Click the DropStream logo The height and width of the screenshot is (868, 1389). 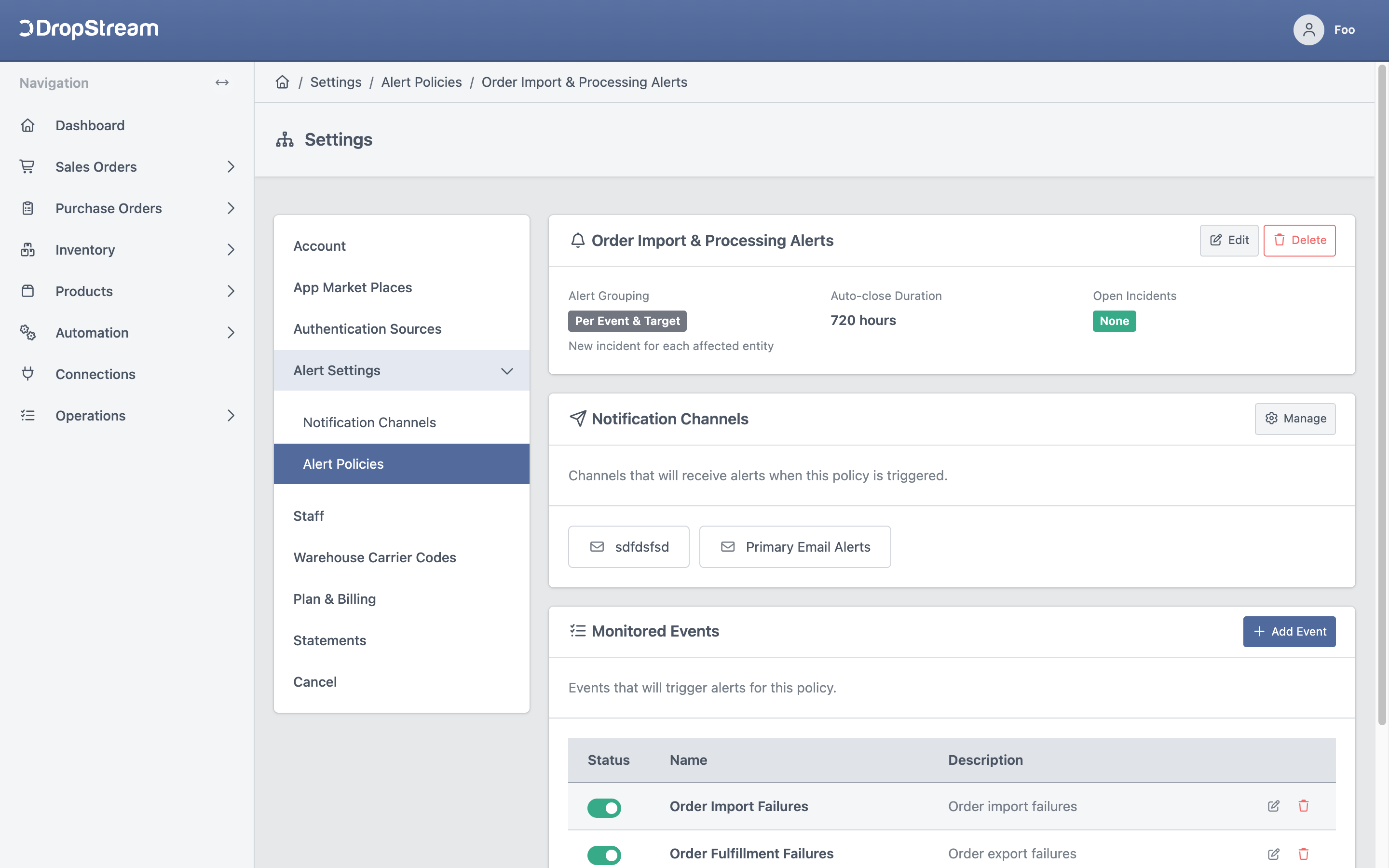pos(89,29)
